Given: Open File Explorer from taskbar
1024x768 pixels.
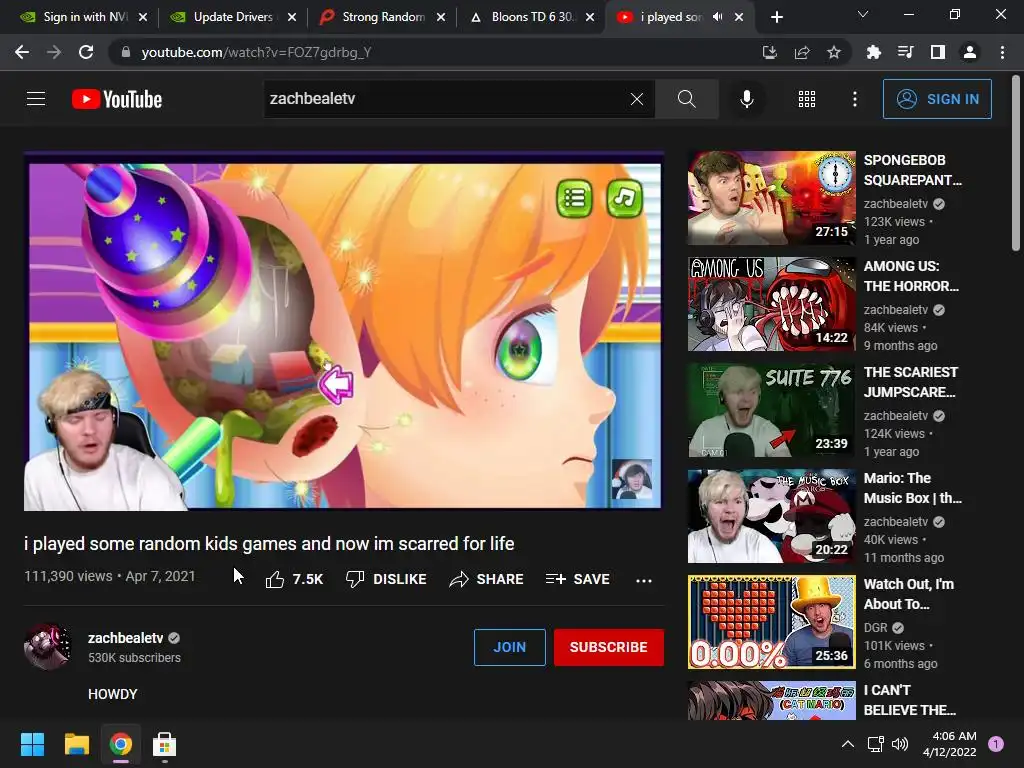Looking at the screenshot, I should [x=76, y=744].
